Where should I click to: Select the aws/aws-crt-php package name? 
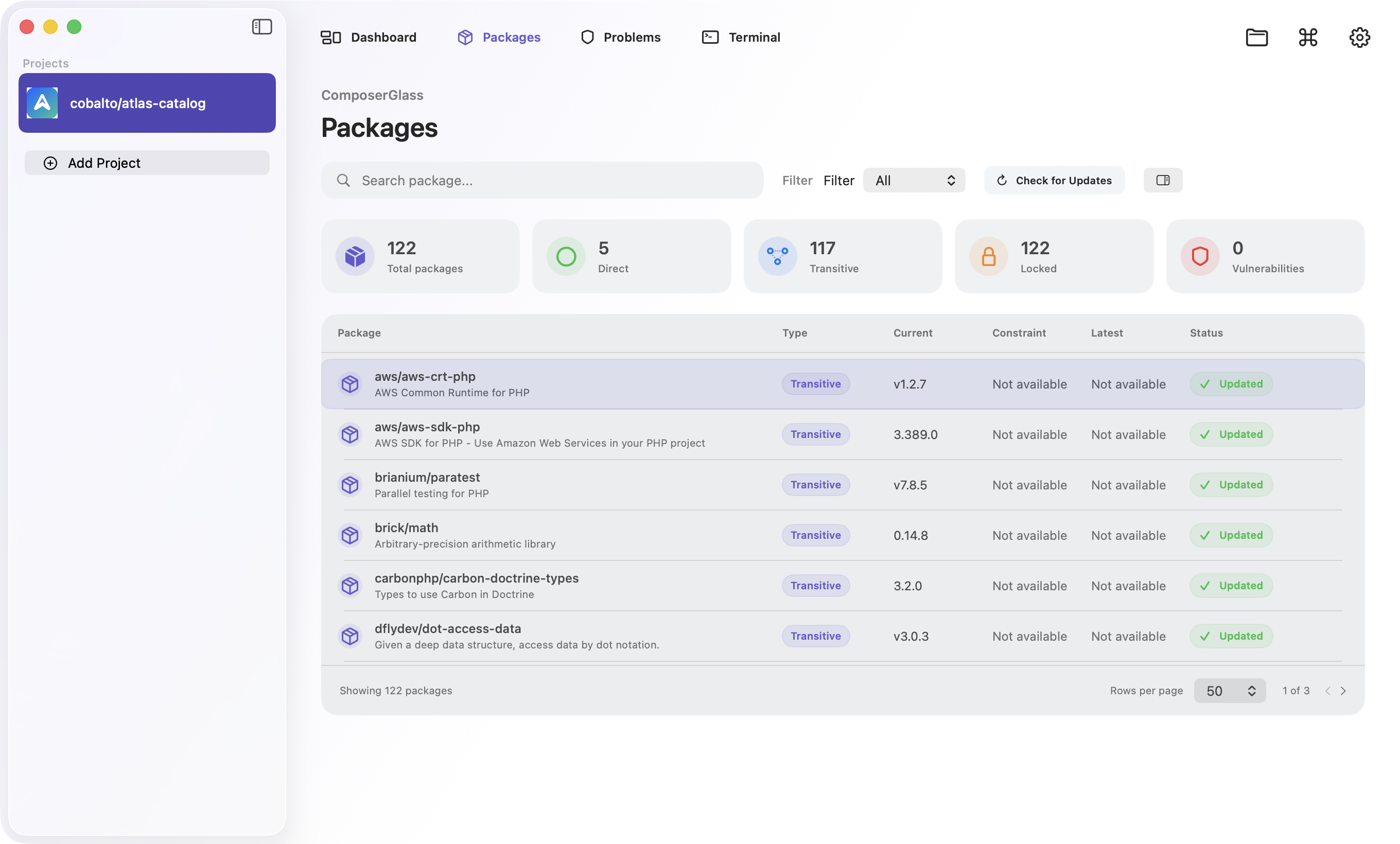click(425, 377)
